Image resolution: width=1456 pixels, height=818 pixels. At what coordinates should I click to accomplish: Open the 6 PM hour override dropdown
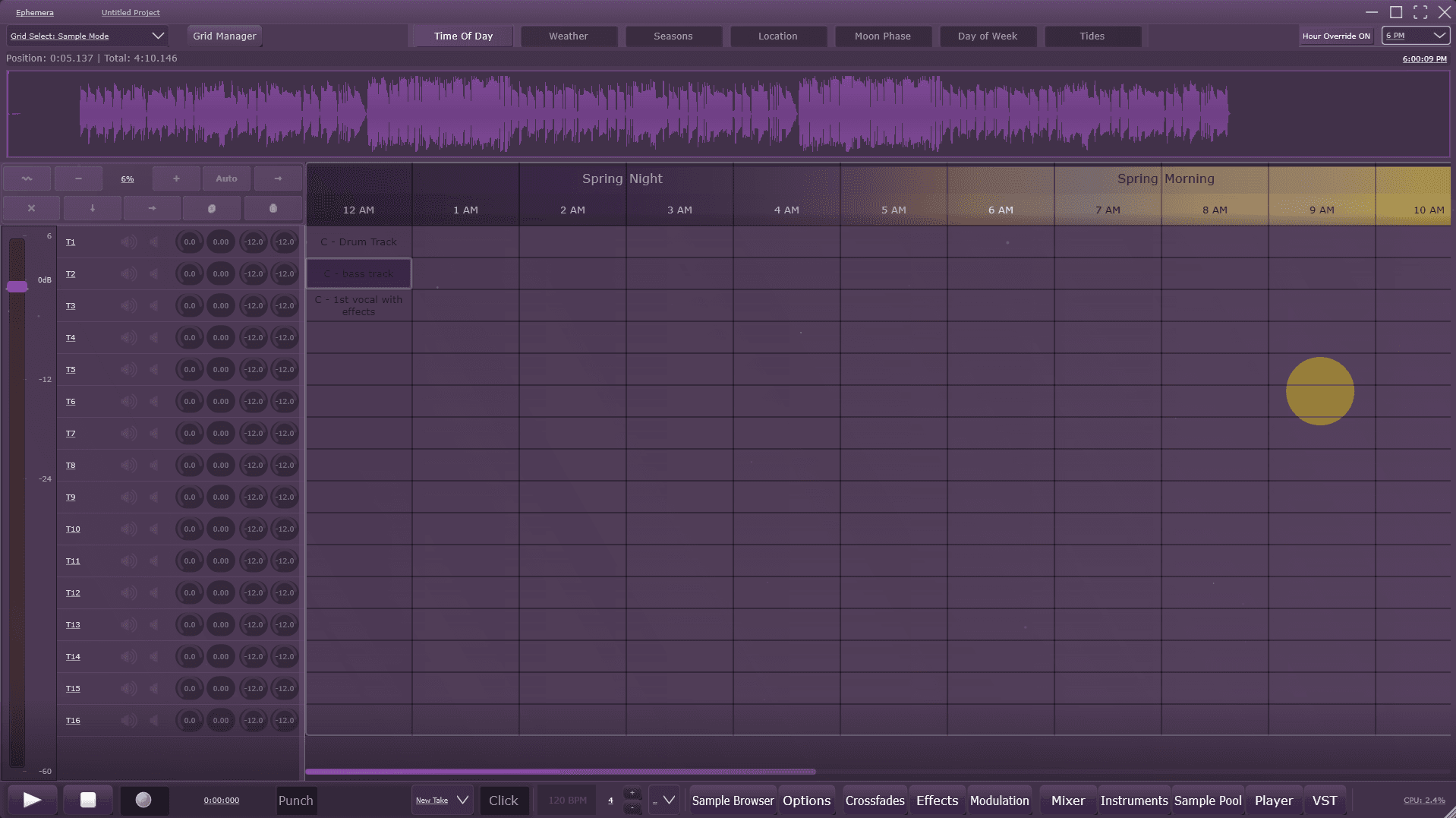point(1416,36)
